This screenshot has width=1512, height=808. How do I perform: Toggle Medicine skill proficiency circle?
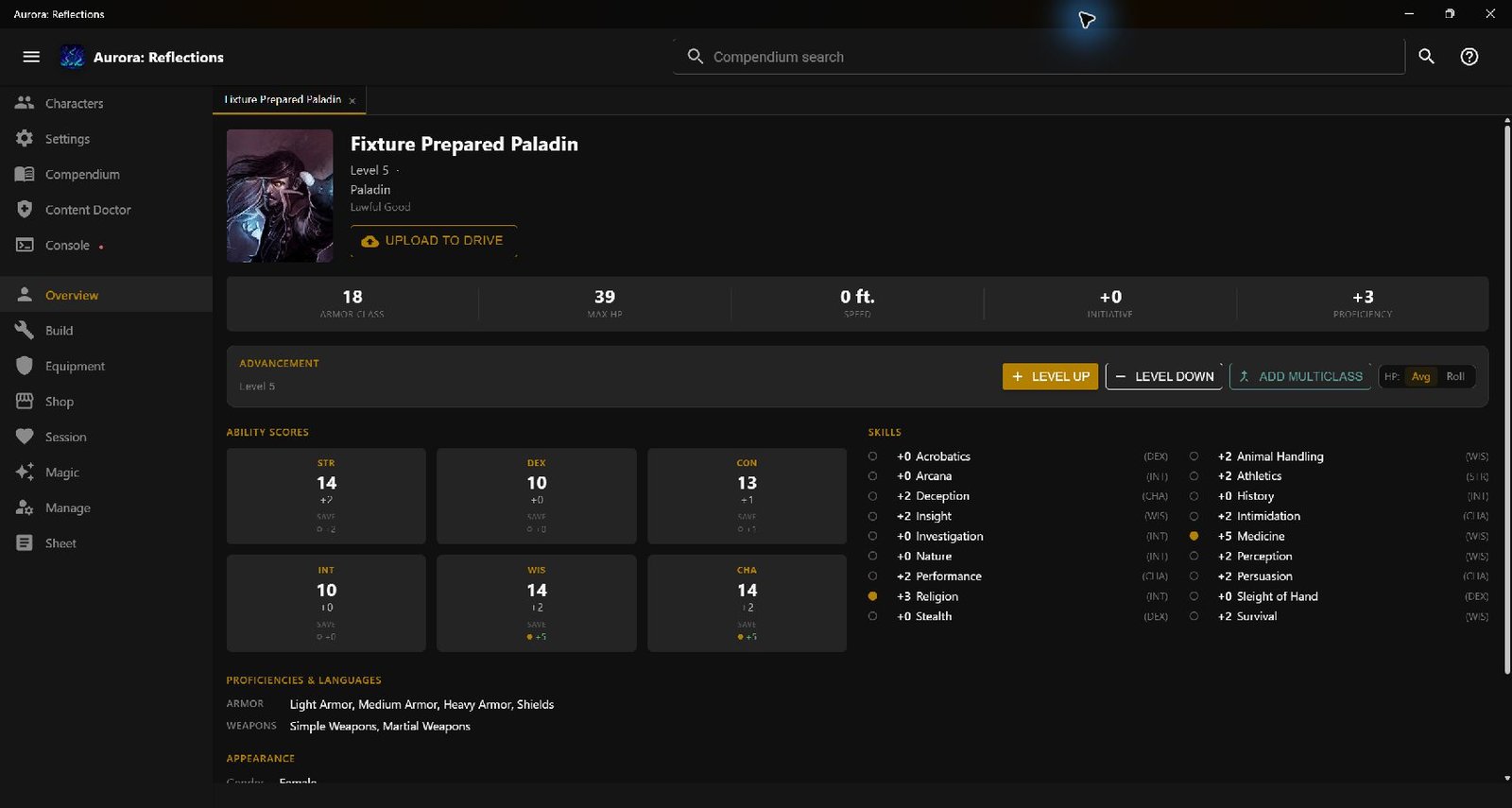[1194, 536]
